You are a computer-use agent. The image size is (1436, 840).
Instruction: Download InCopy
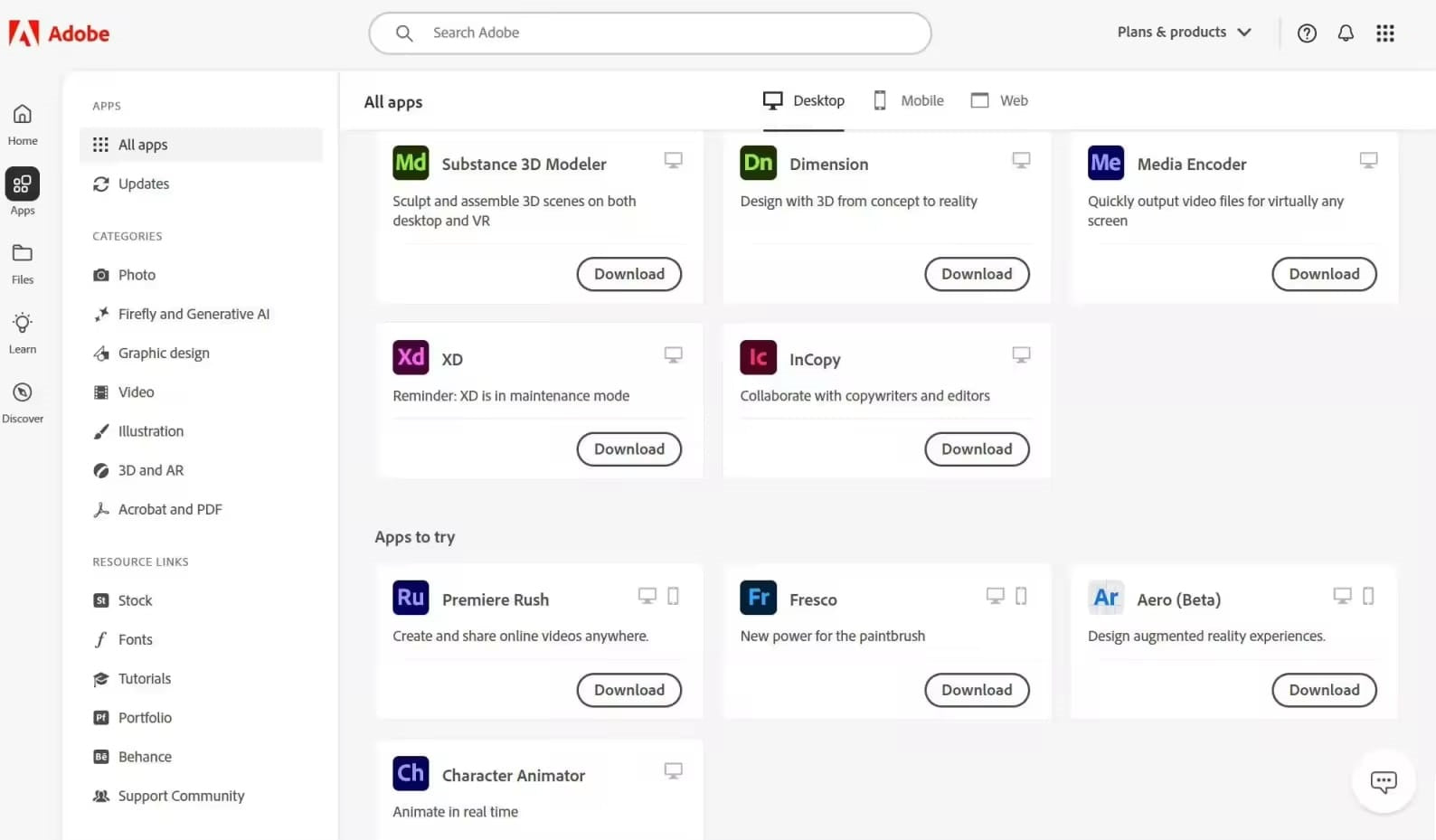pyautogui.click(x=977, y=448)
